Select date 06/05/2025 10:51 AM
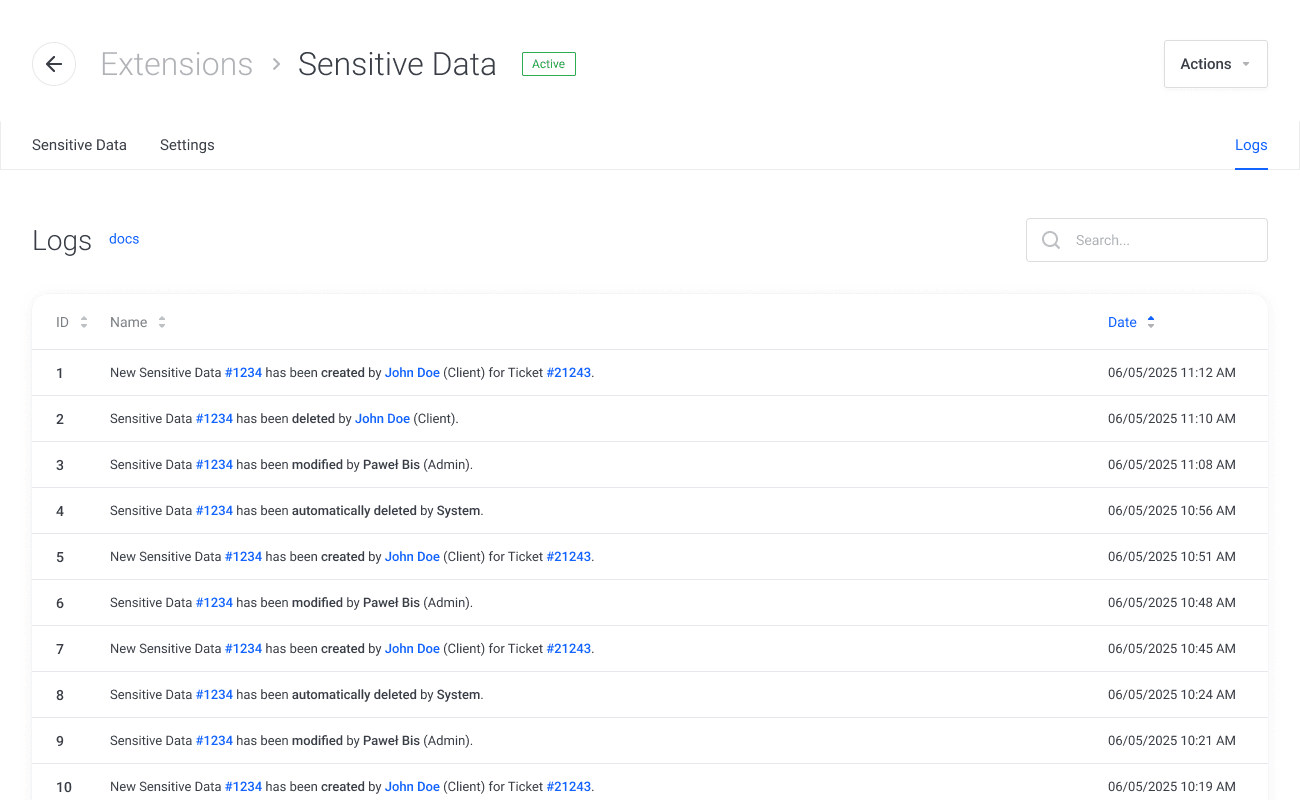 [1172, 557]
